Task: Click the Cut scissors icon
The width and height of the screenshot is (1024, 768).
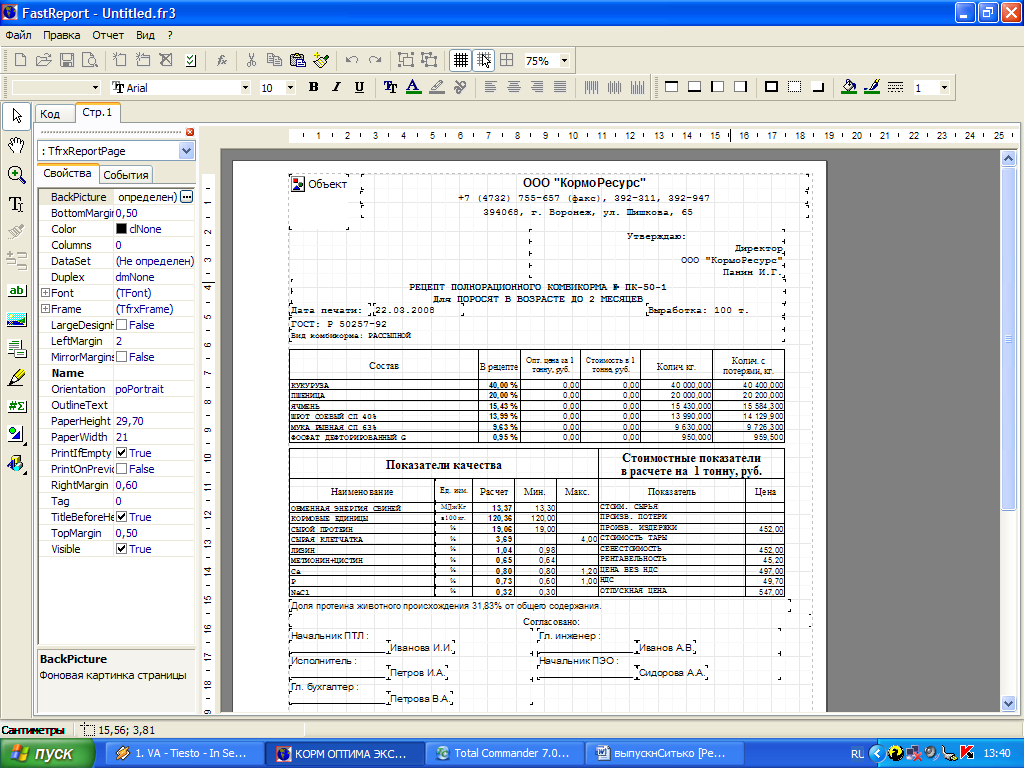Action: pyautogui.click(x=251, y=61)
